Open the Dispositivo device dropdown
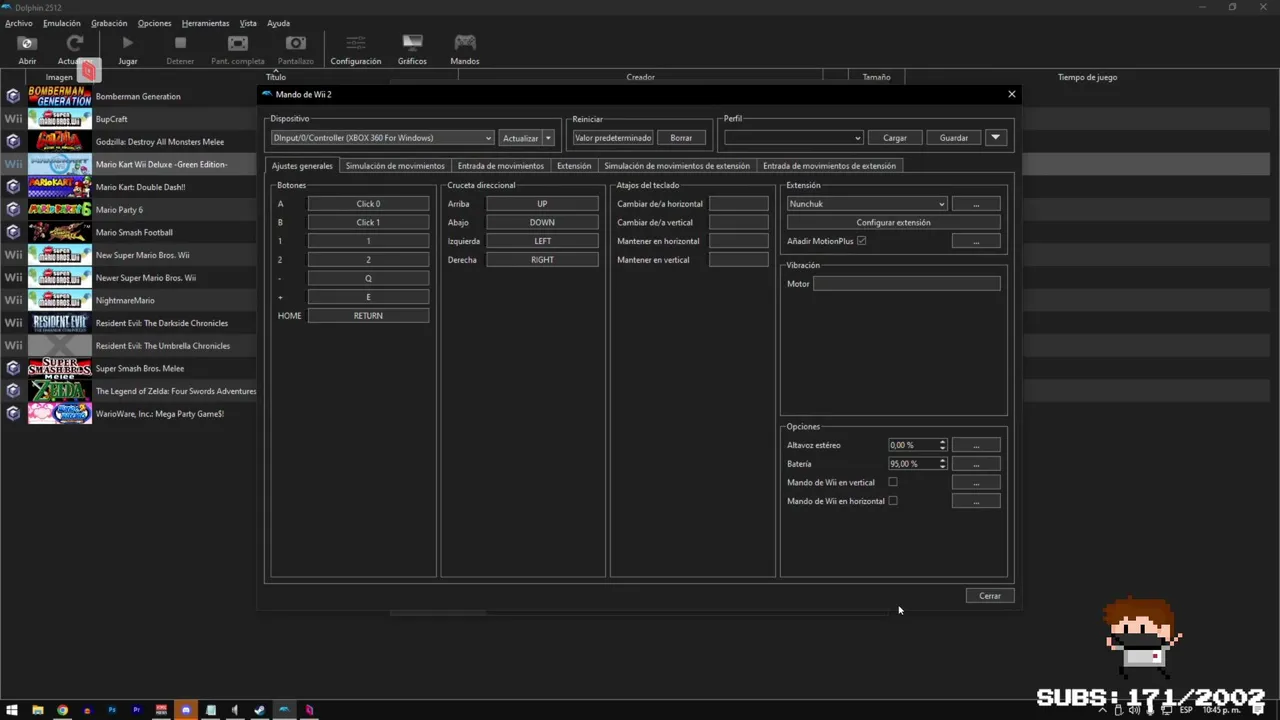This screenshot has width=1280, height=720. pyautogui.click(x=382, y=138)
